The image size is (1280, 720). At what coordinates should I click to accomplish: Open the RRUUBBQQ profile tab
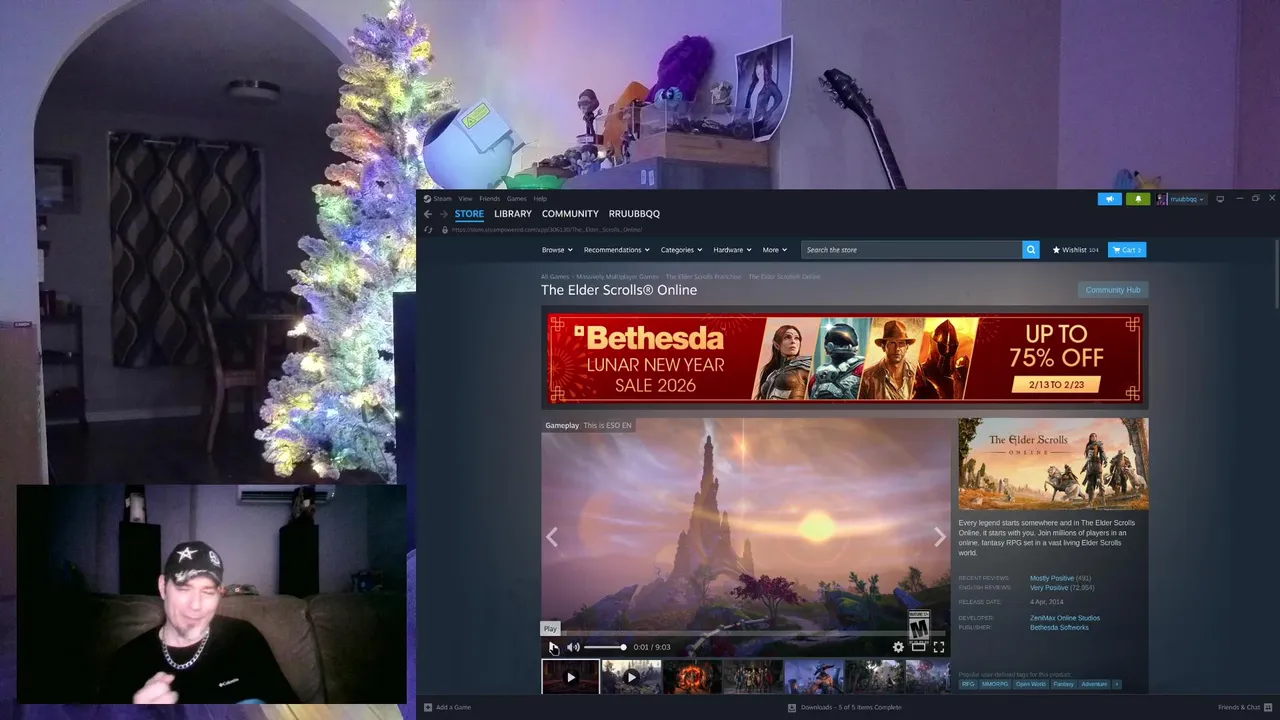(x=634, y=214)
